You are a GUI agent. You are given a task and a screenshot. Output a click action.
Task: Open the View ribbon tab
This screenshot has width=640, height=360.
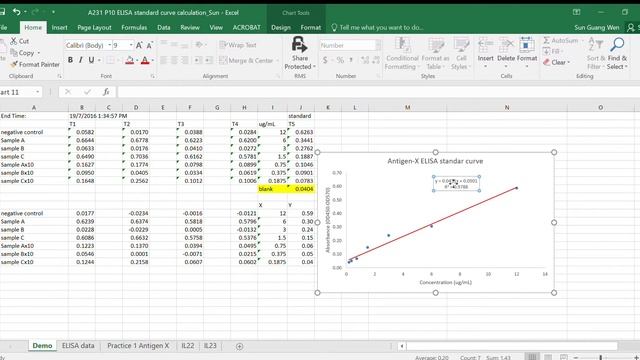[216, 27]
